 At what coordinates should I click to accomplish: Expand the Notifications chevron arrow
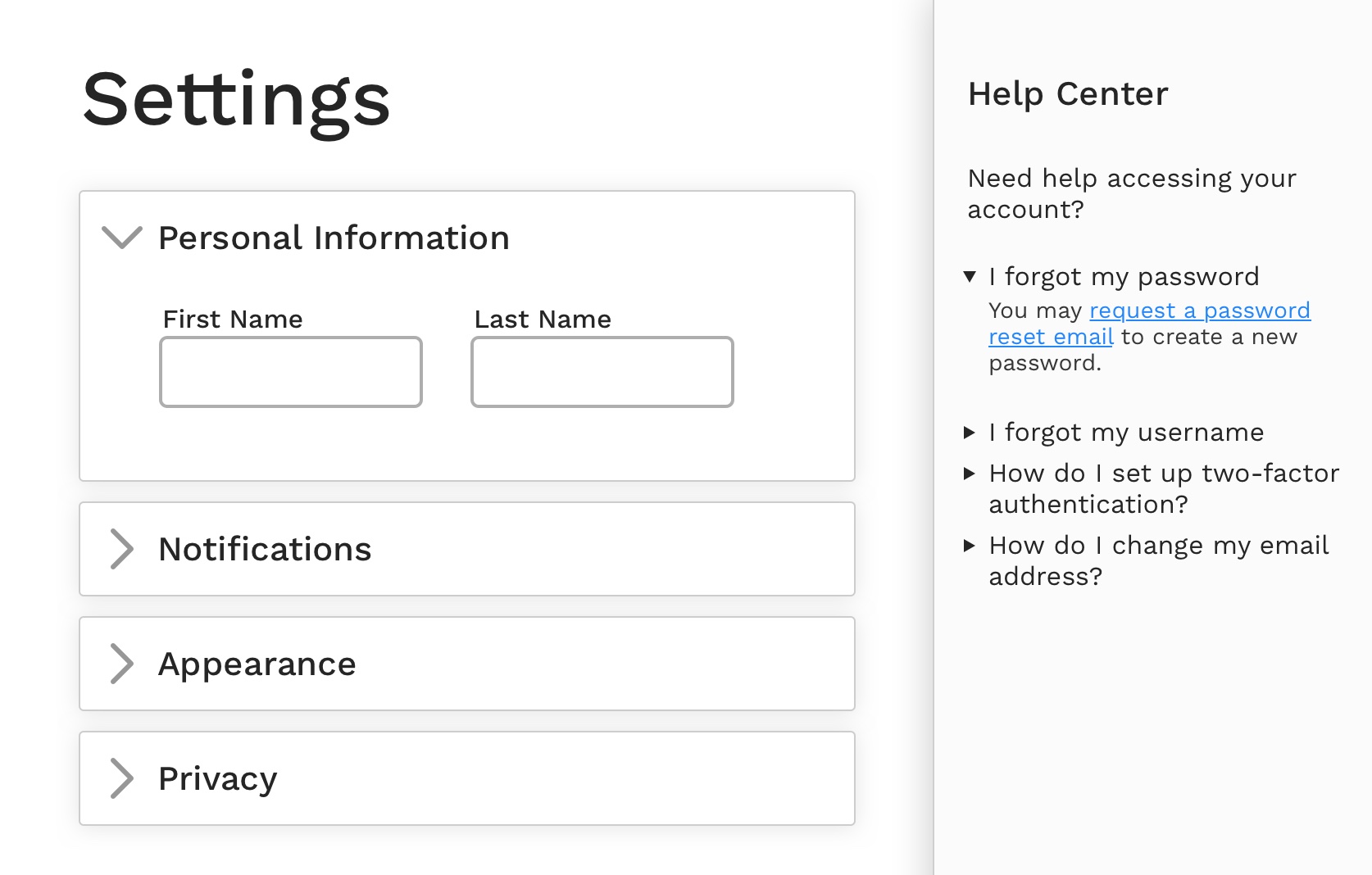121,549
